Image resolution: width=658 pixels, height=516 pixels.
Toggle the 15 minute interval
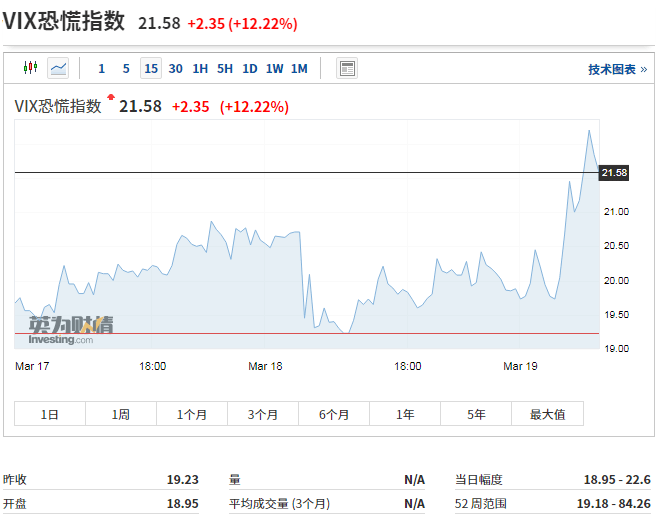(151, 68)
